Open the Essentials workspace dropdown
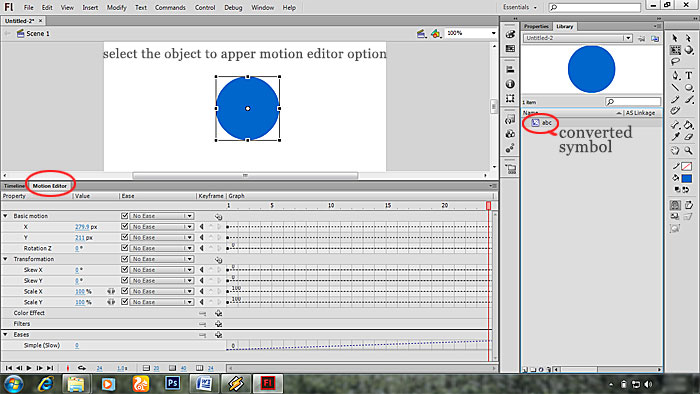 pyautogui.click(x=520, y=7)
